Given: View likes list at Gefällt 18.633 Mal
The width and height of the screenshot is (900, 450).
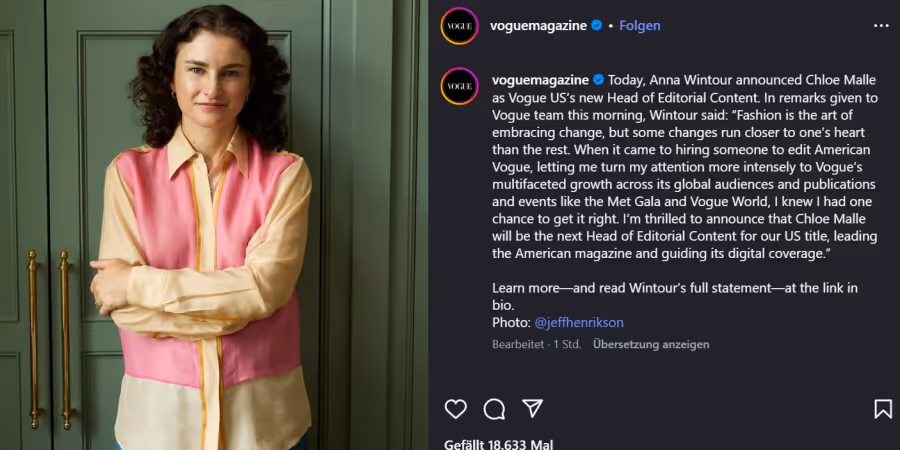Looking at the screenshot, I should pyautogui.click(x=498, y=445).
